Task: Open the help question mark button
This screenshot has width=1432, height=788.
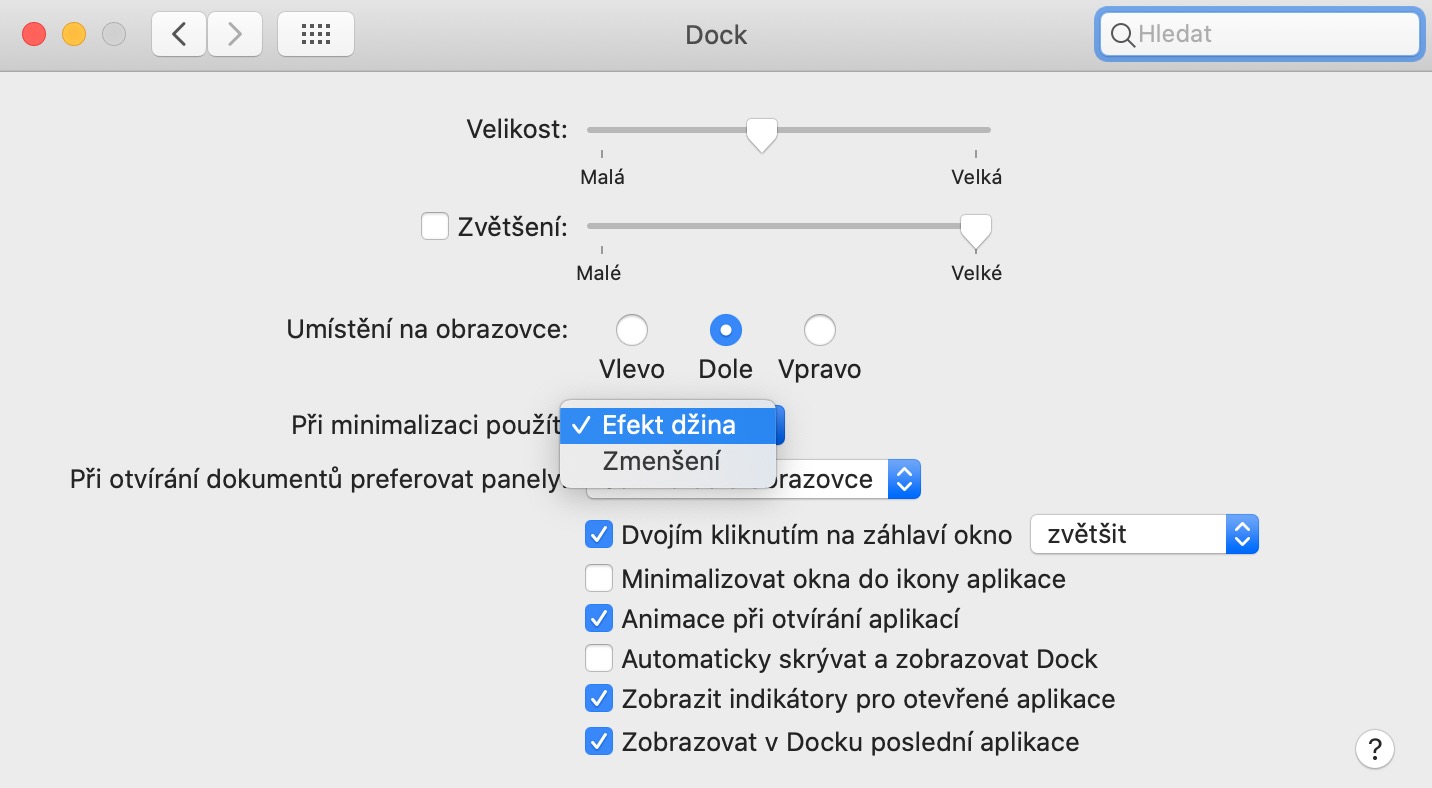Action: tap(1375, 748)
